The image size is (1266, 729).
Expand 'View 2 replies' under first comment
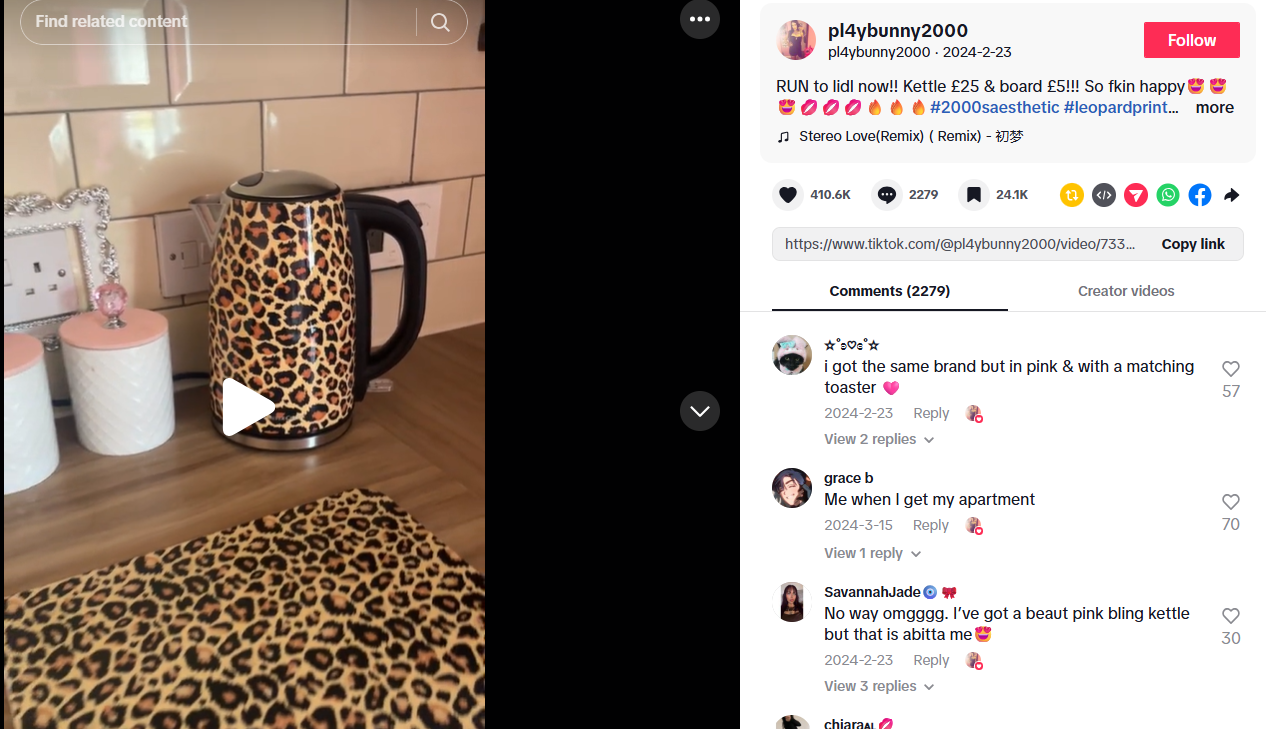[879, 439]
